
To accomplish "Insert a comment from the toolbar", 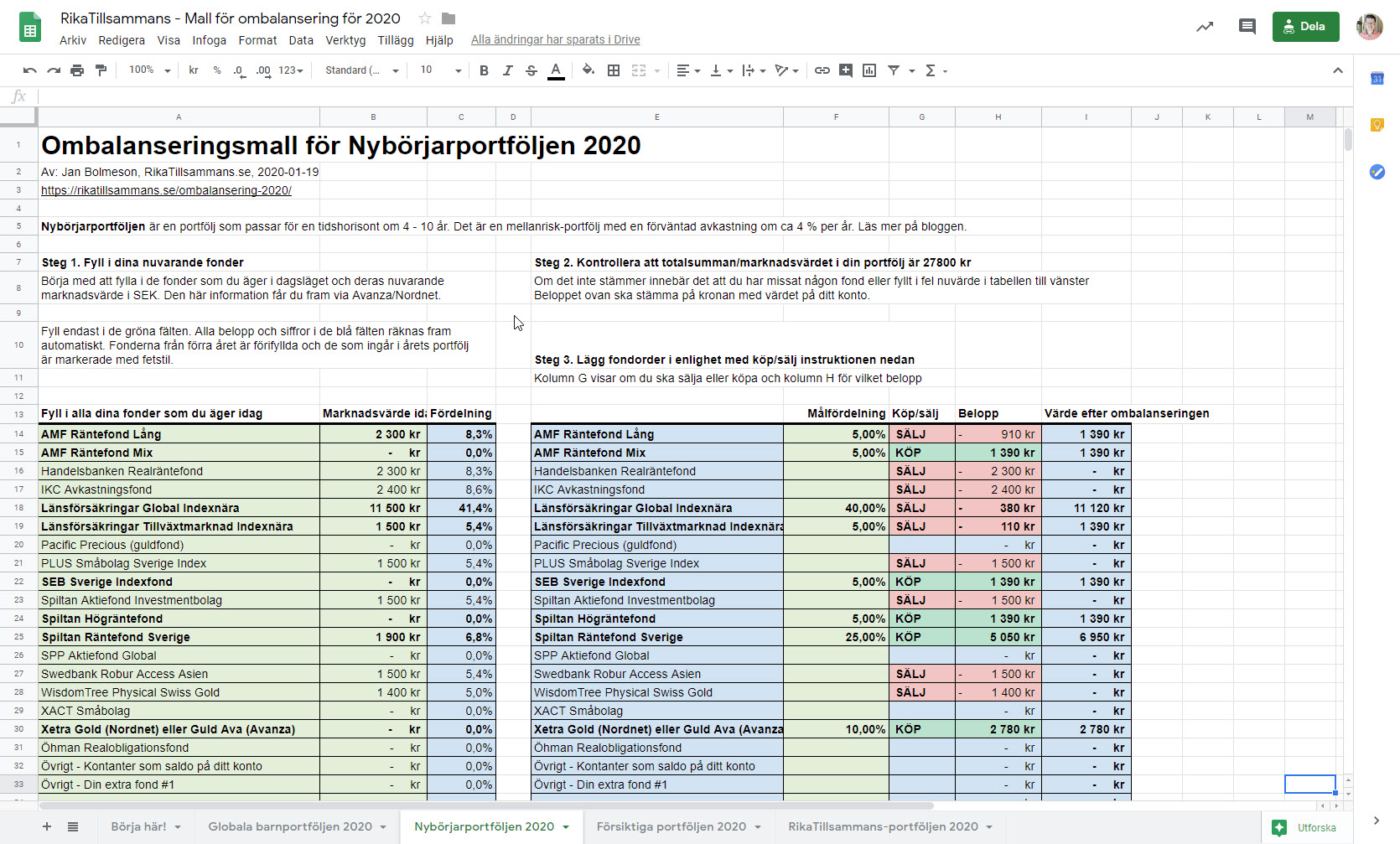I will [846, 70].
